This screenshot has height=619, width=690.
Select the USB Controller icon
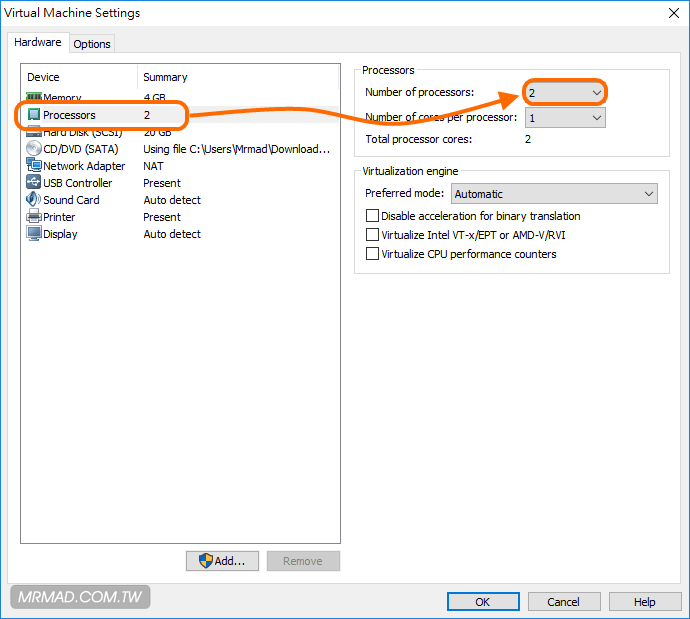coord(34,183)
